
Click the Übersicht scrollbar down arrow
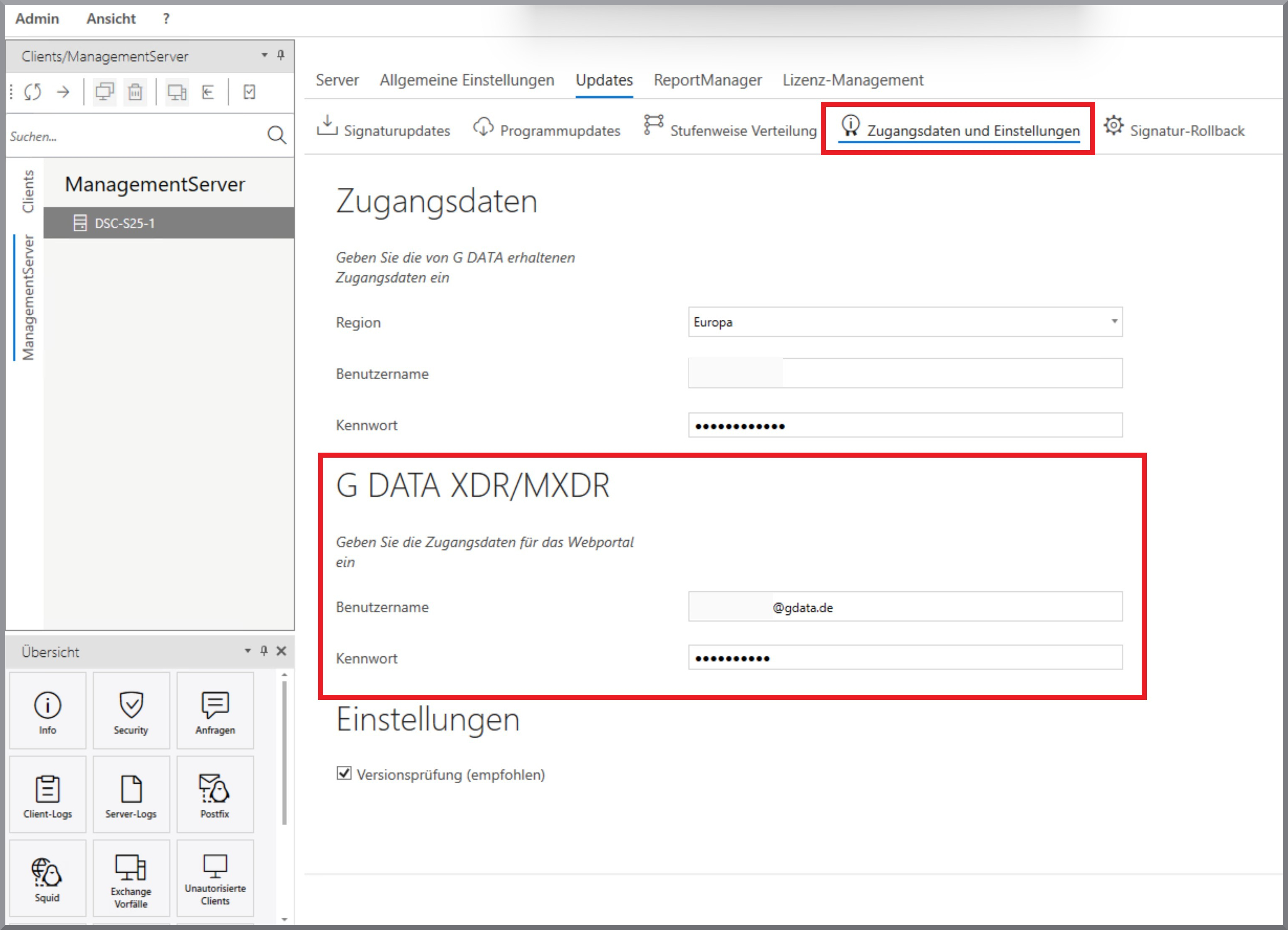point(284,919)
